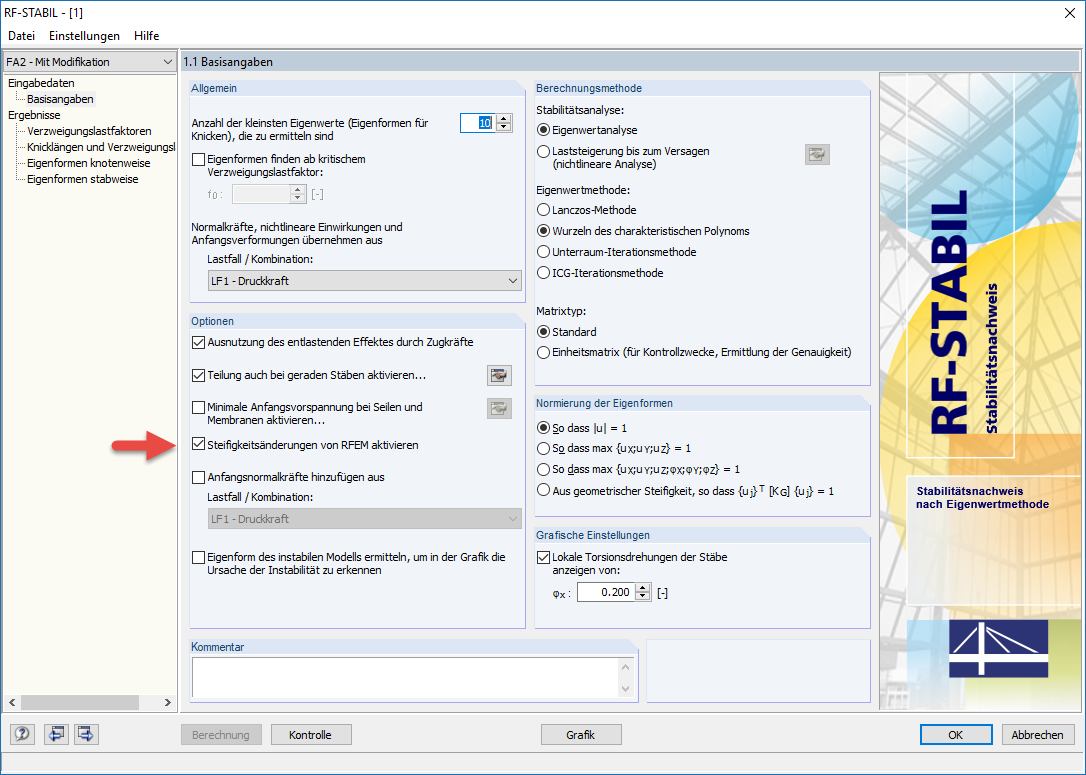Open the Datei menu
The width and height of the screenshot is (1086, 775).
[21, 36]
